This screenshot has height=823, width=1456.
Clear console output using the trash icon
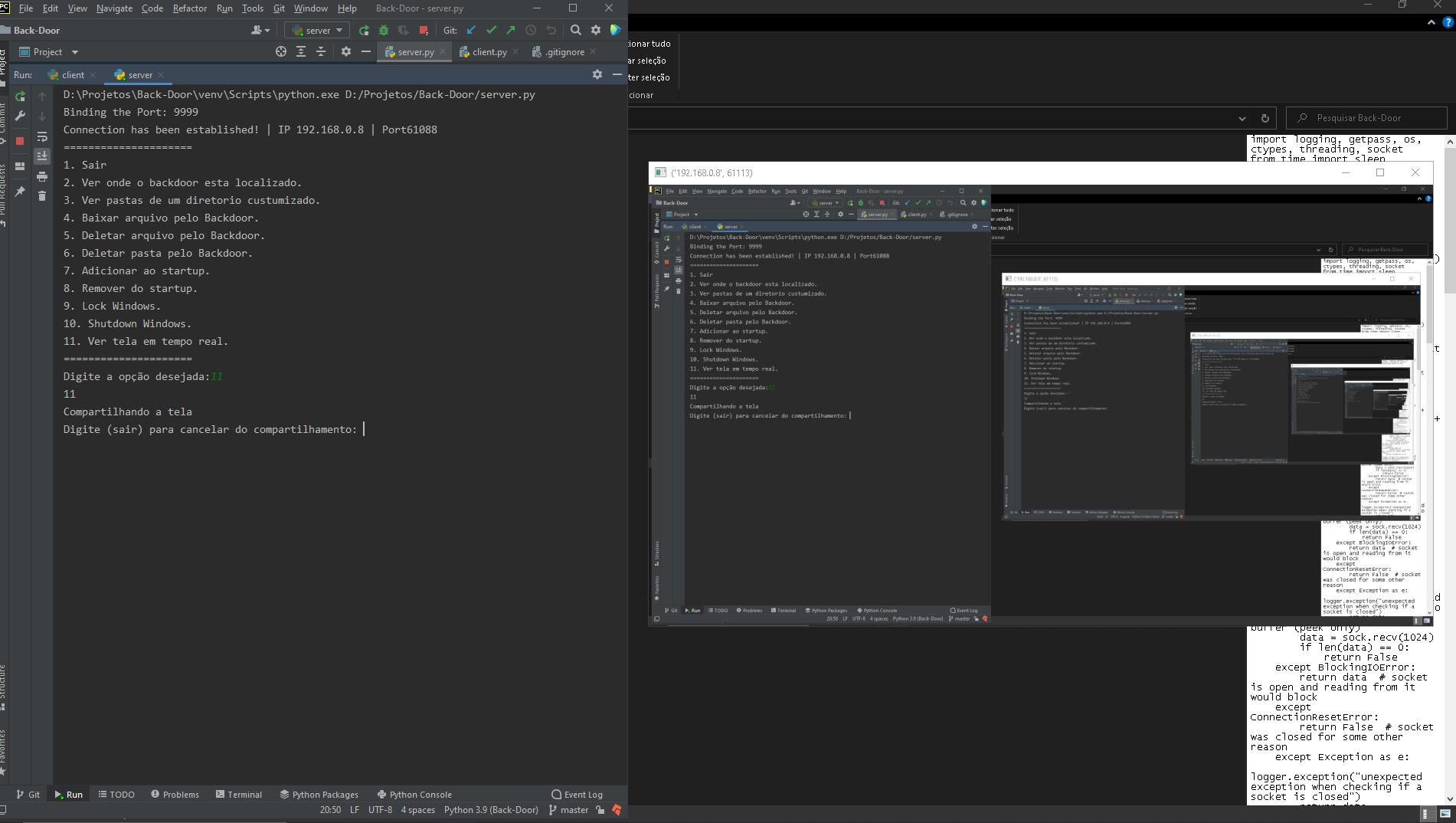[x=42, y=196]
